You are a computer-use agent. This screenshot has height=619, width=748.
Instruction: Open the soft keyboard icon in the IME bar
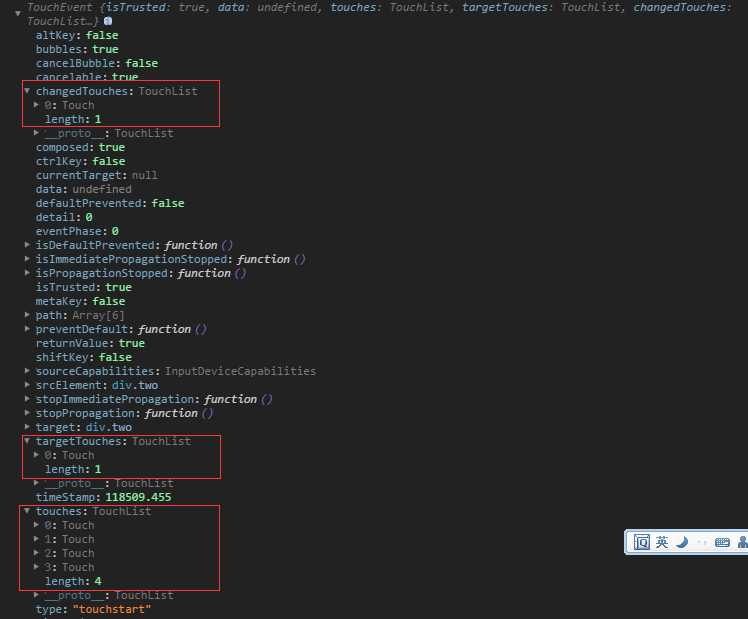[x=722, y=543]
